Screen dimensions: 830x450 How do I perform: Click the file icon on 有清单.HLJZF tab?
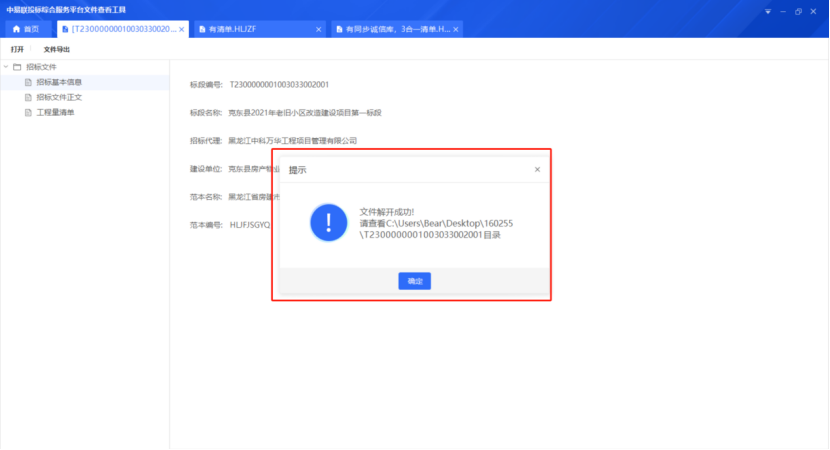tap(200, 29)
